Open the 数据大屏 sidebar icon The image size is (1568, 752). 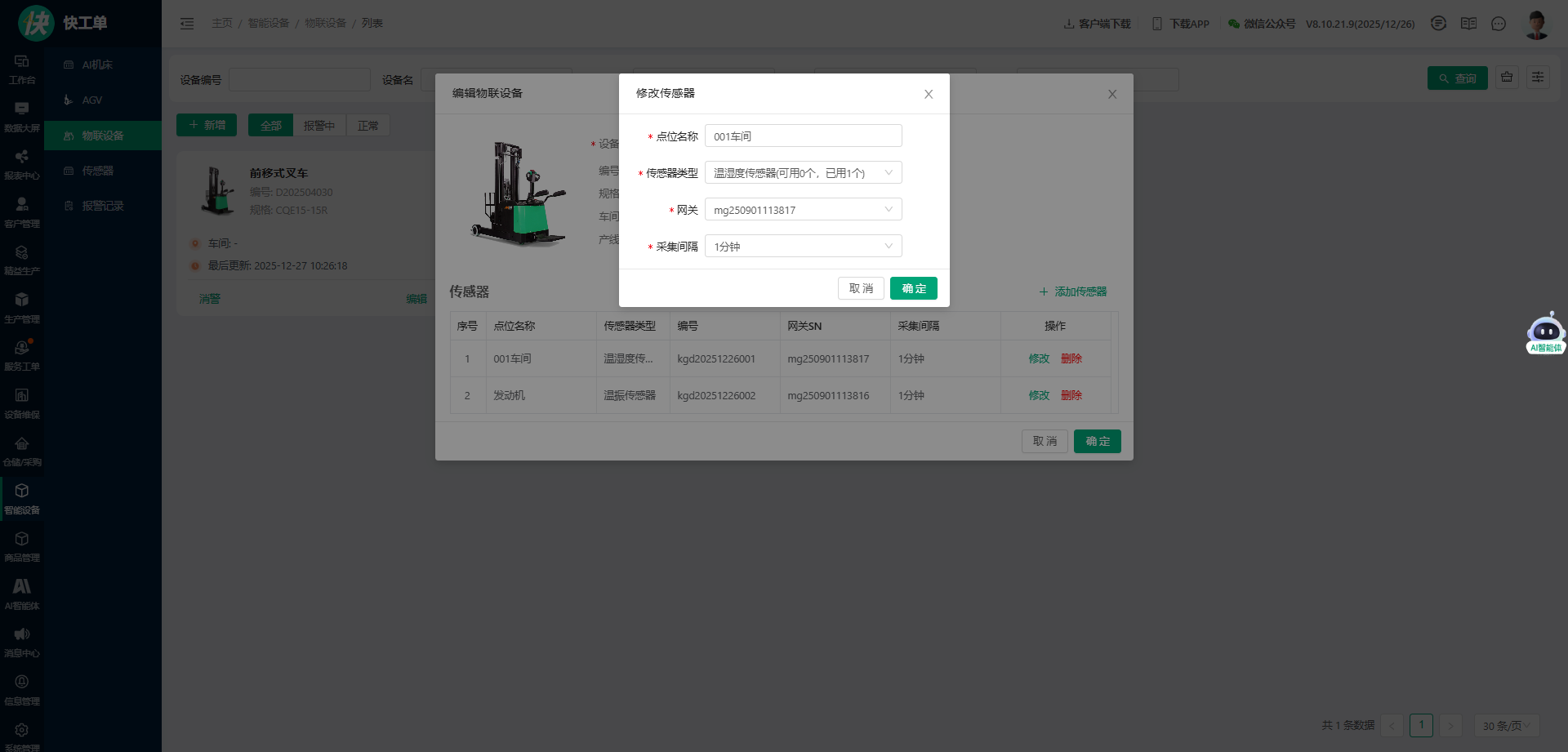click(x=22, y=117)
